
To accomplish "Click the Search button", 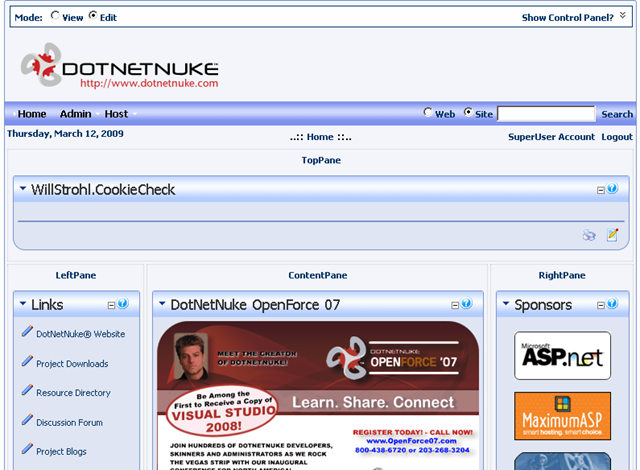I will tap(617, 114).
